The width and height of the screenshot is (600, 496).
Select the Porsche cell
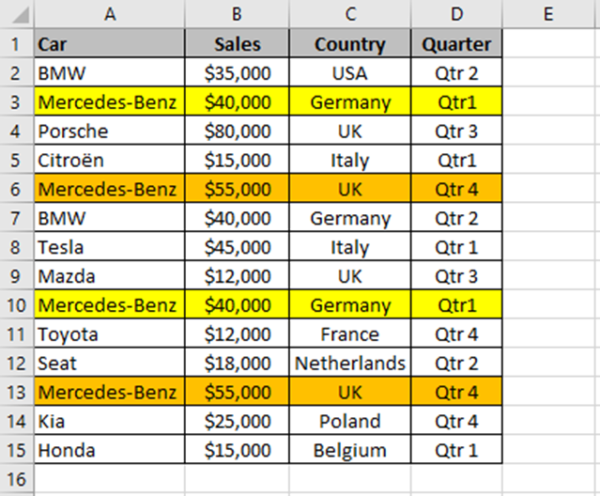pyautogui.click(x=109, y=131)
